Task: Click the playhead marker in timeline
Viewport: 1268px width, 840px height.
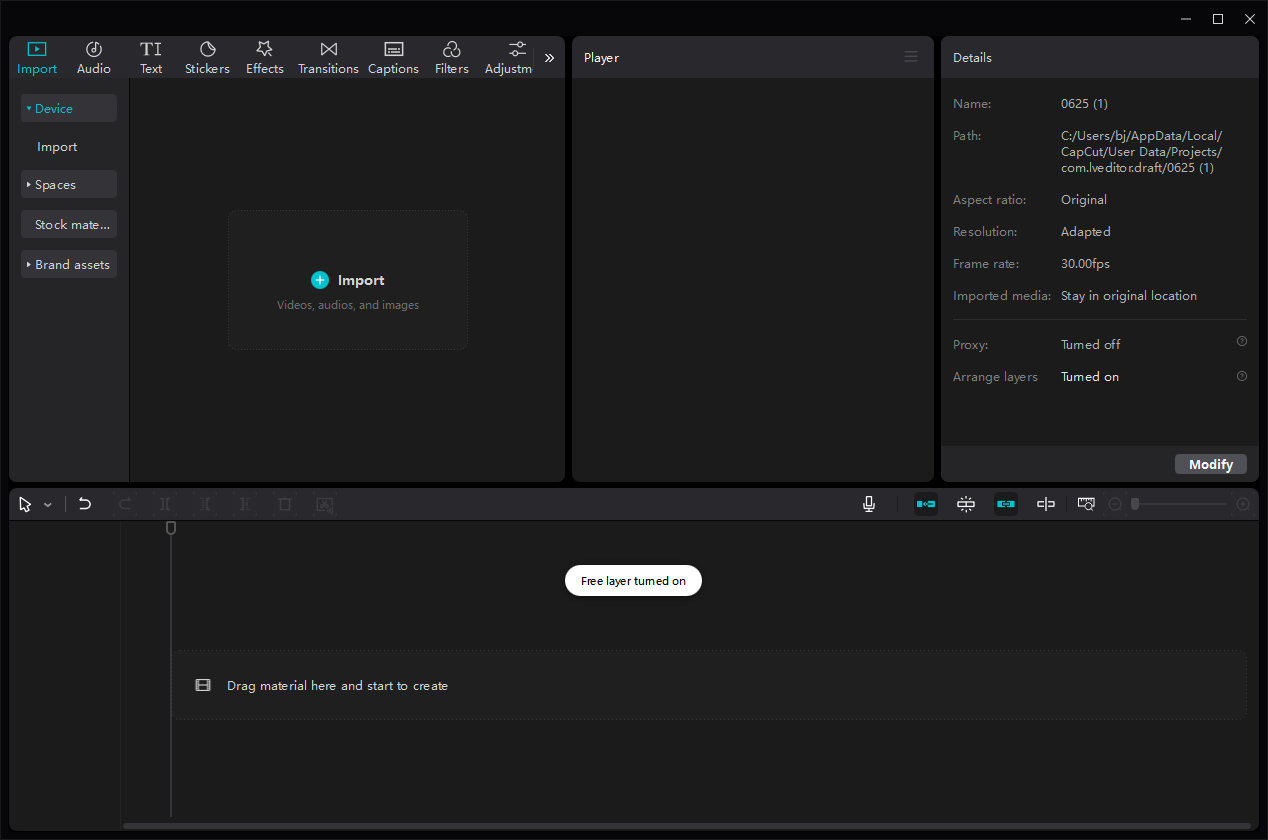Action: click(x=171, y=527)
